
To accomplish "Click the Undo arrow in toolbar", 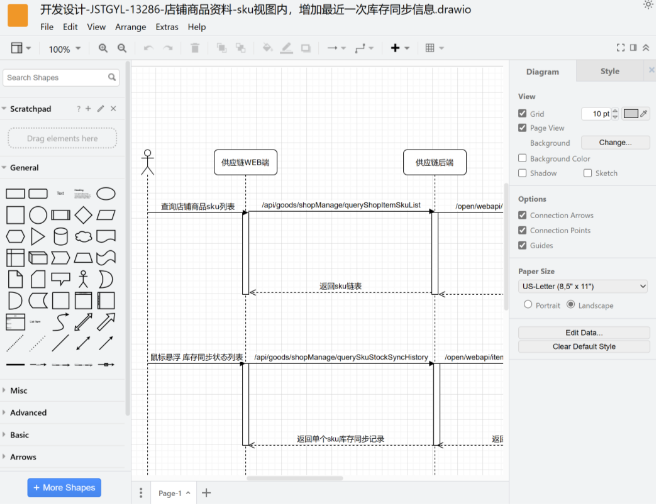I will [x=148, y=48].
